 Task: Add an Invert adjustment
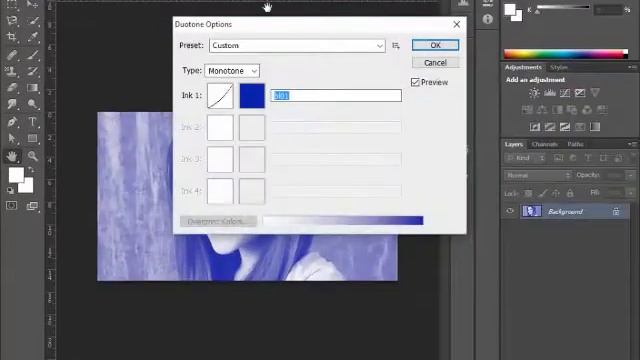click(535, 127)
